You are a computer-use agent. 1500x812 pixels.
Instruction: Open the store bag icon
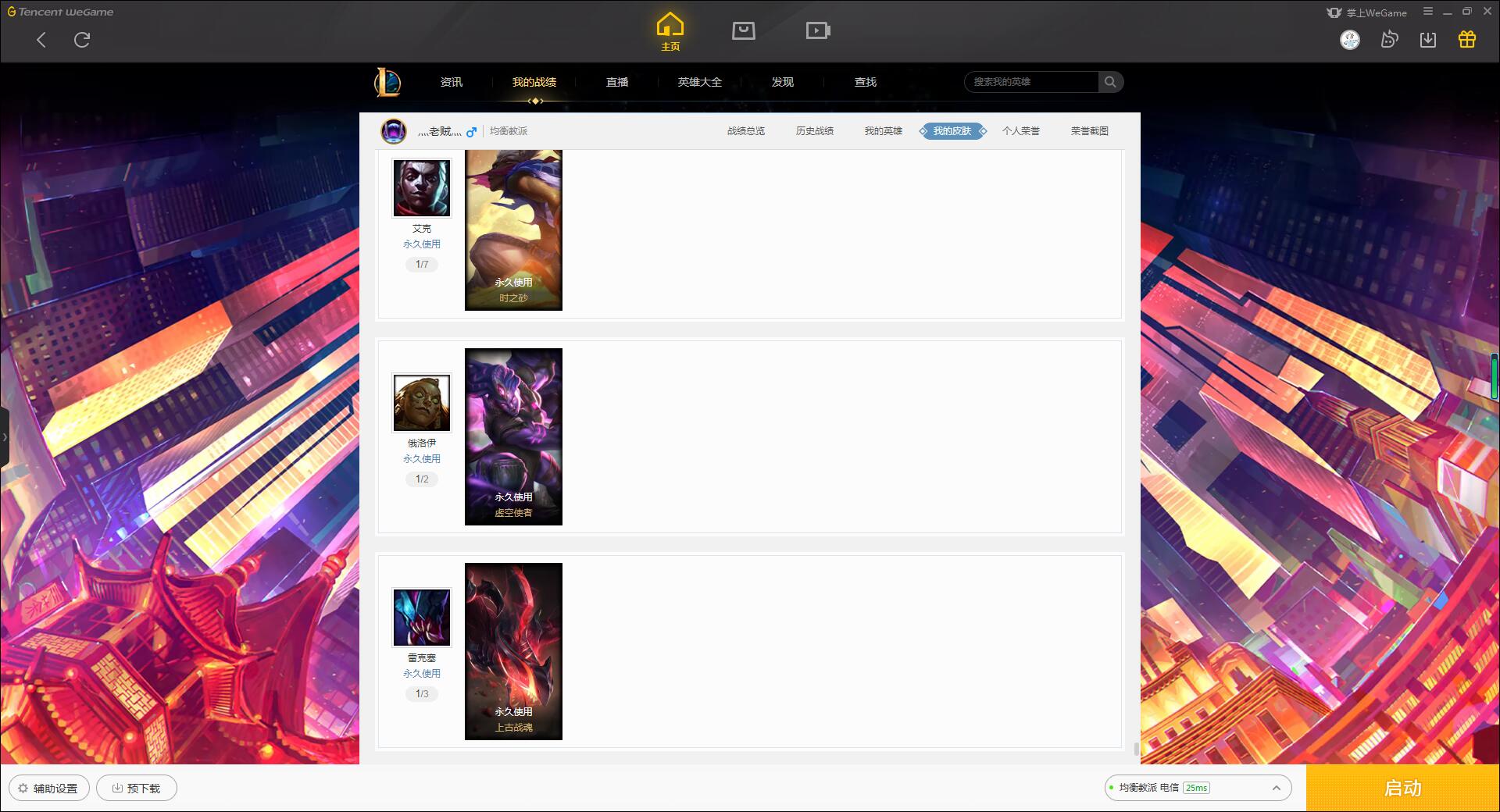[744, 30]
